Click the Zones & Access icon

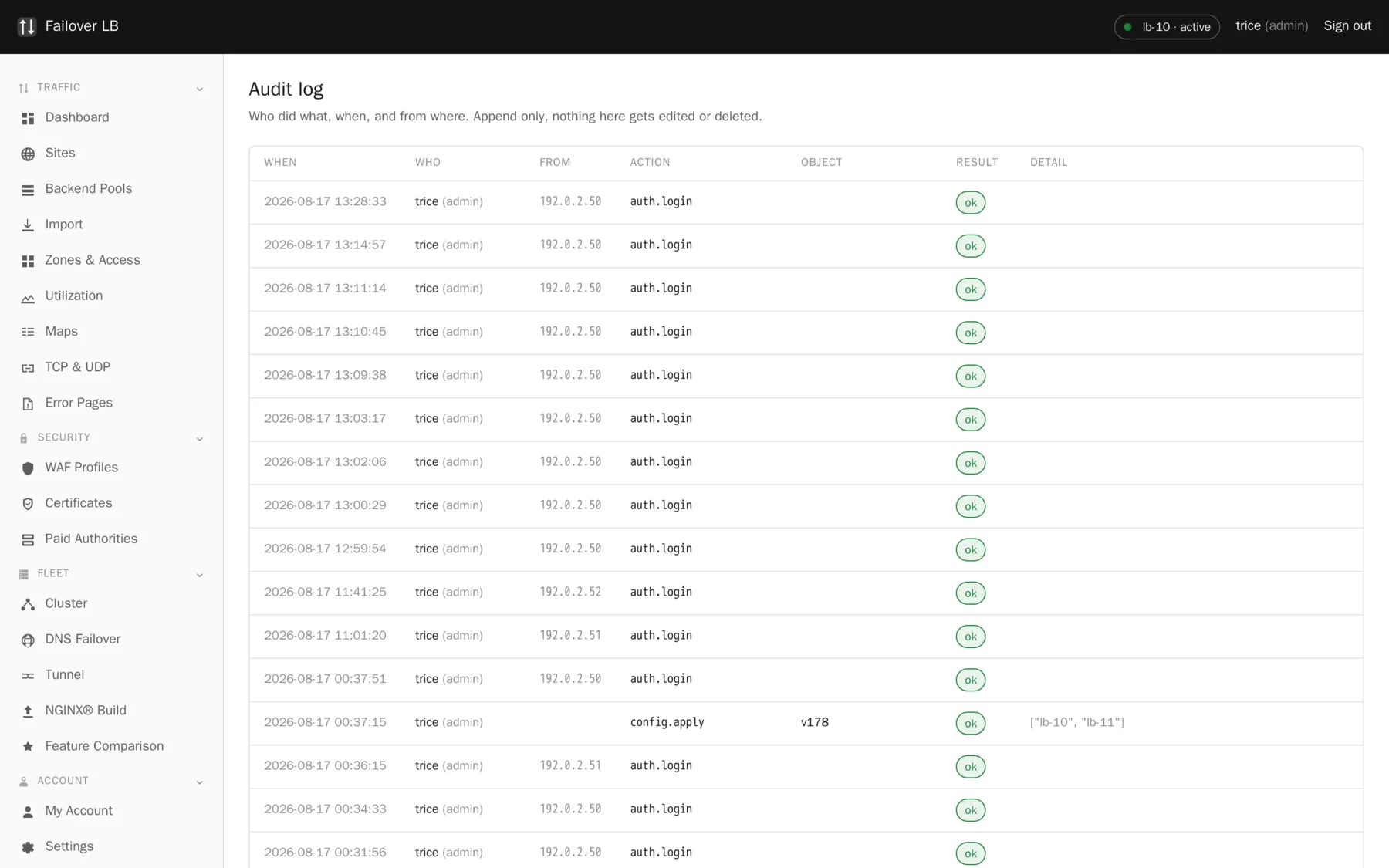coord(28,261)
